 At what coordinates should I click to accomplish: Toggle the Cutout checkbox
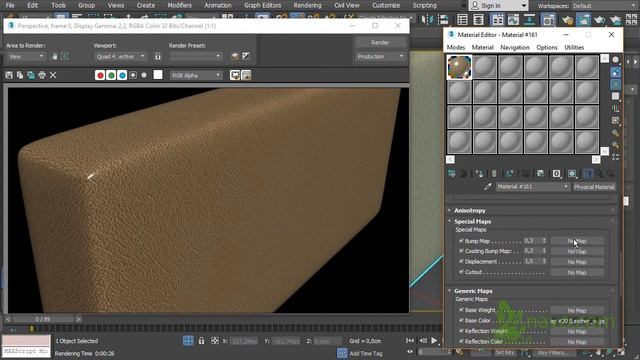[x=461, y=272]
